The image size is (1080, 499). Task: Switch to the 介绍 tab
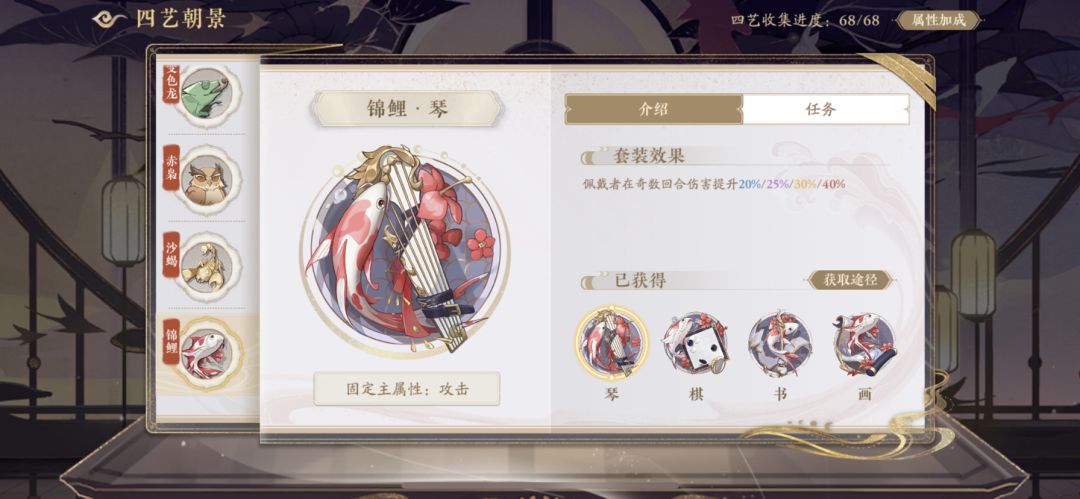tap(654, 110)
